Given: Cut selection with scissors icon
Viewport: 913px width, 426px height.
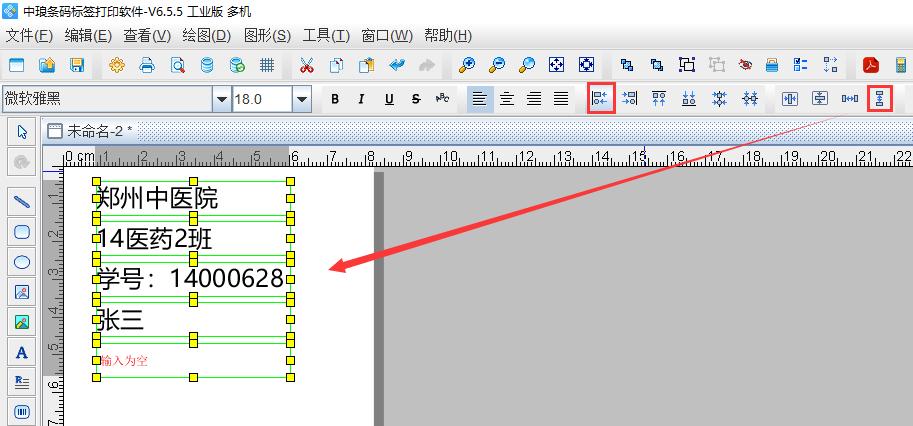Looking at the screenshot, I should 306,65.
